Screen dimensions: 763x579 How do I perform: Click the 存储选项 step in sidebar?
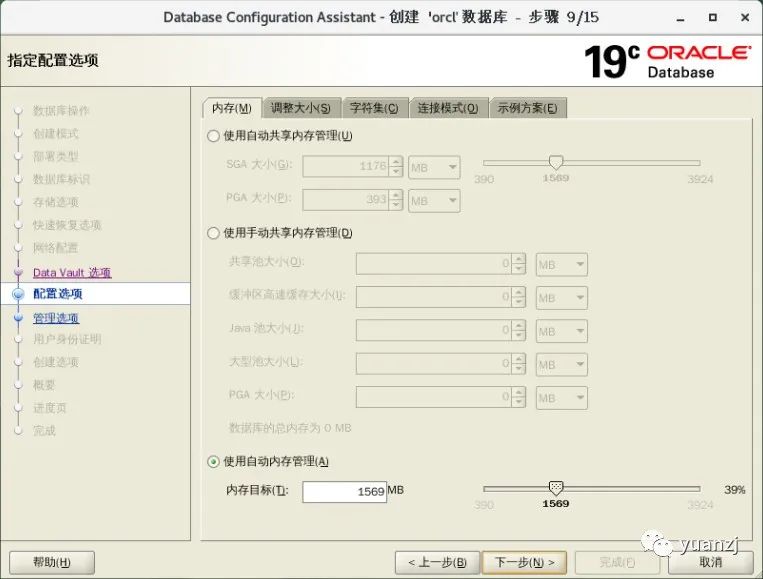(x=55, y=202)
